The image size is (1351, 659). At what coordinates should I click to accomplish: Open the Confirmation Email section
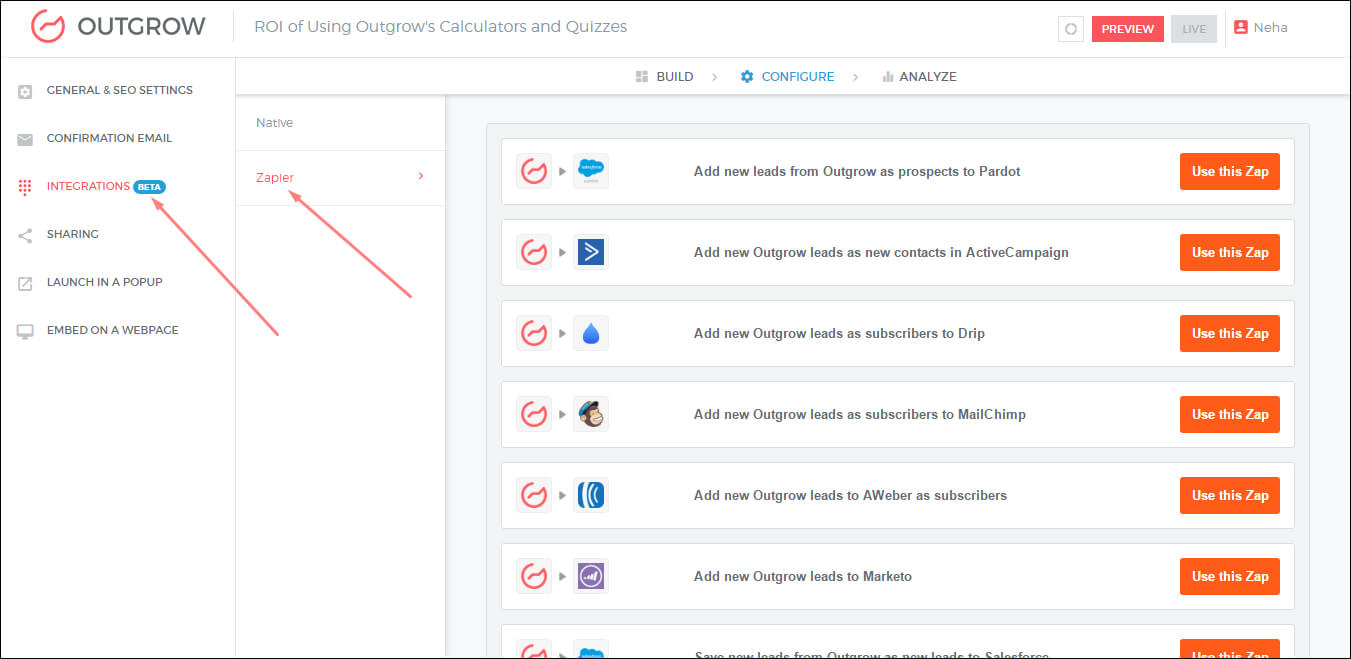[x=109, y=138]
